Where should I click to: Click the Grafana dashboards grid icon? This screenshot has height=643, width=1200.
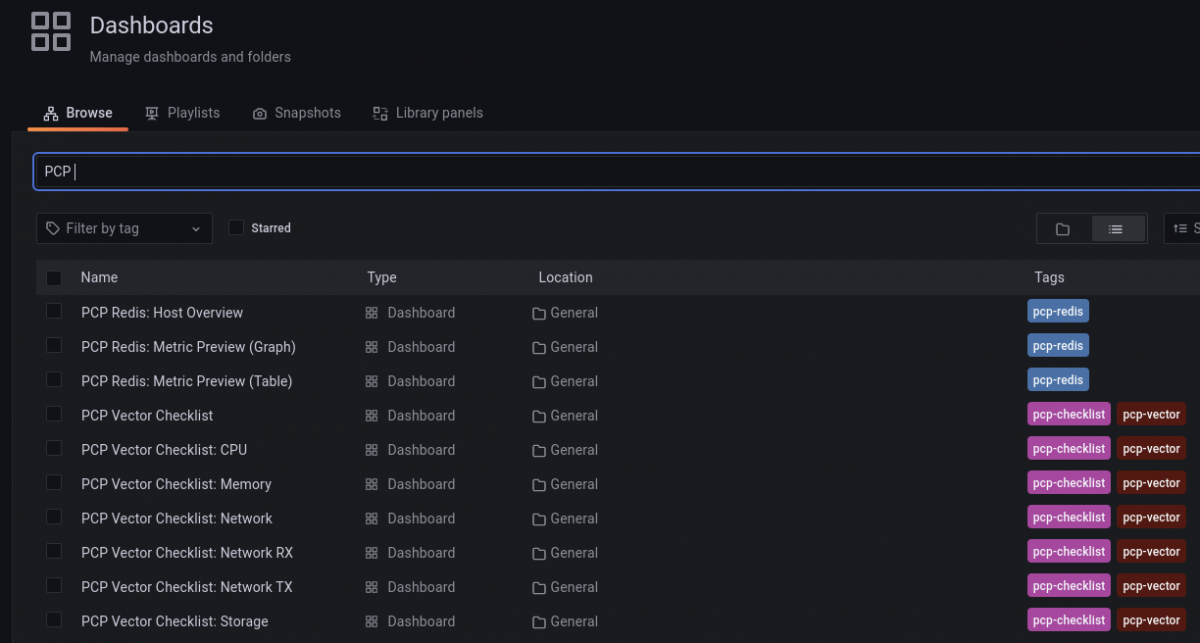click(50, 31)
